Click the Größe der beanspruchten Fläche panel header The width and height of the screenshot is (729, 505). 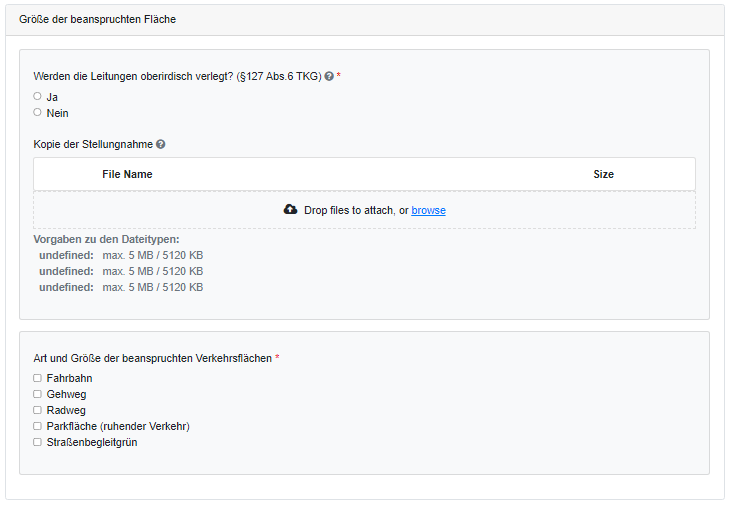[97, 19]
